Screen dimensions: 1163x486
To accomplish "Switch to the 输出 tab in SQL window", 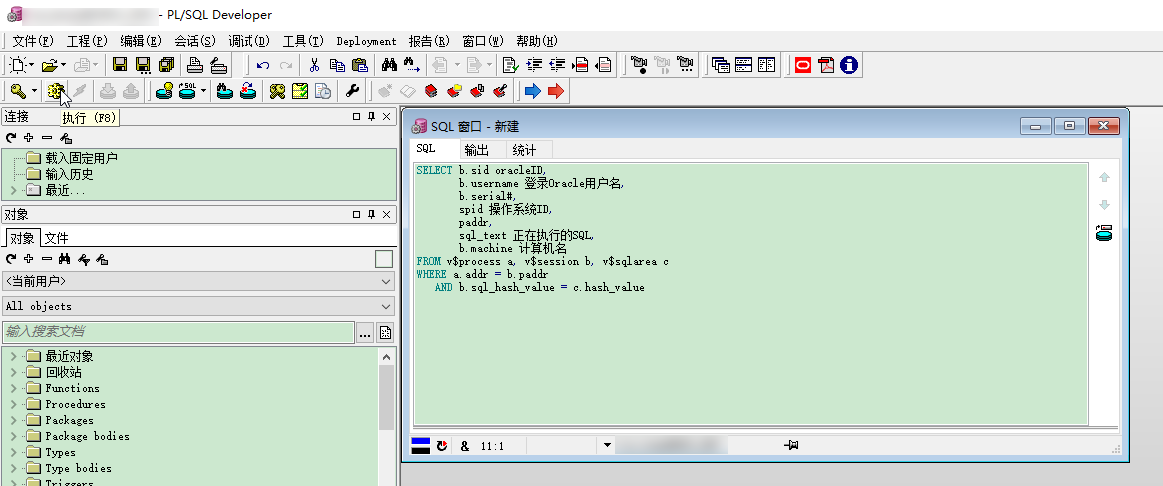I will tap(476, 150).
